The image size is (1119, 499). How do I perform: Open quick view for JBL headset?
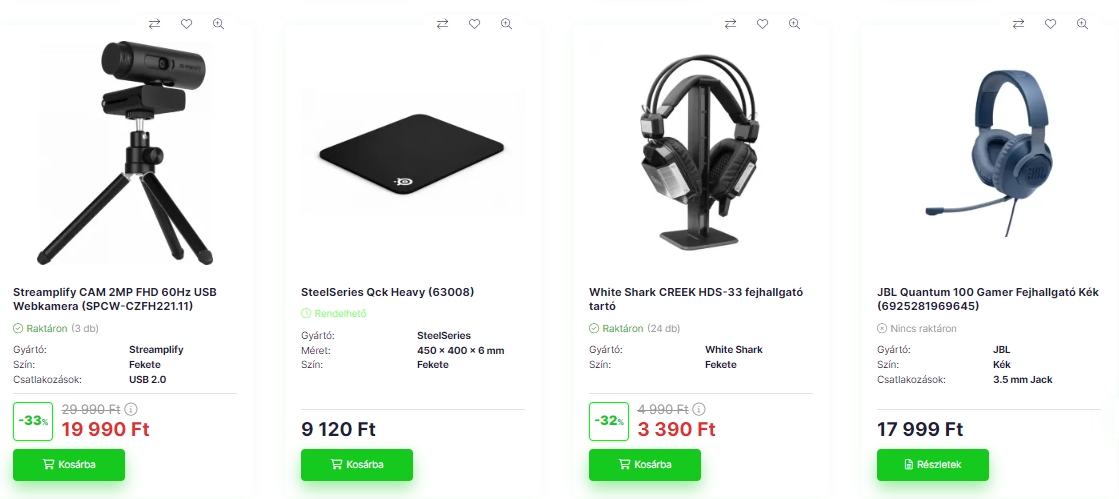[1082, 24]
